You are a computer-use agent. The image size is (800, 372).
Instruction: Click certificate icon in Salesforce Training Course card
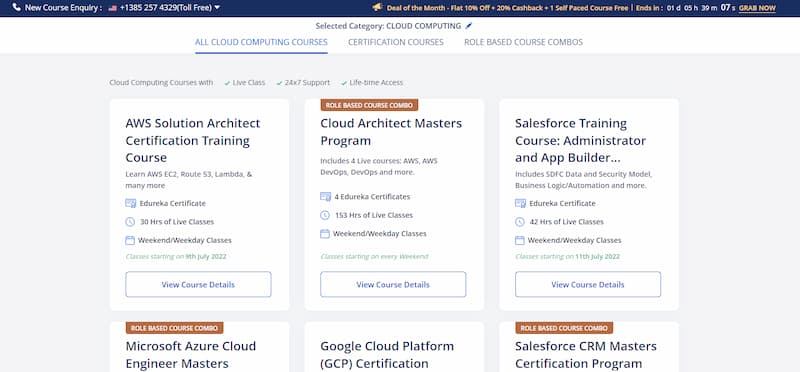click(520, 203)
